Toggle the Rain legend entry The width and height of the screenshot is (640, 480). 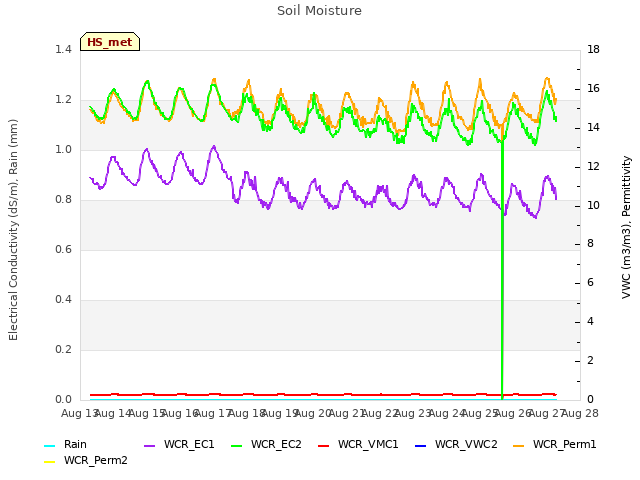tap(65, 444)
